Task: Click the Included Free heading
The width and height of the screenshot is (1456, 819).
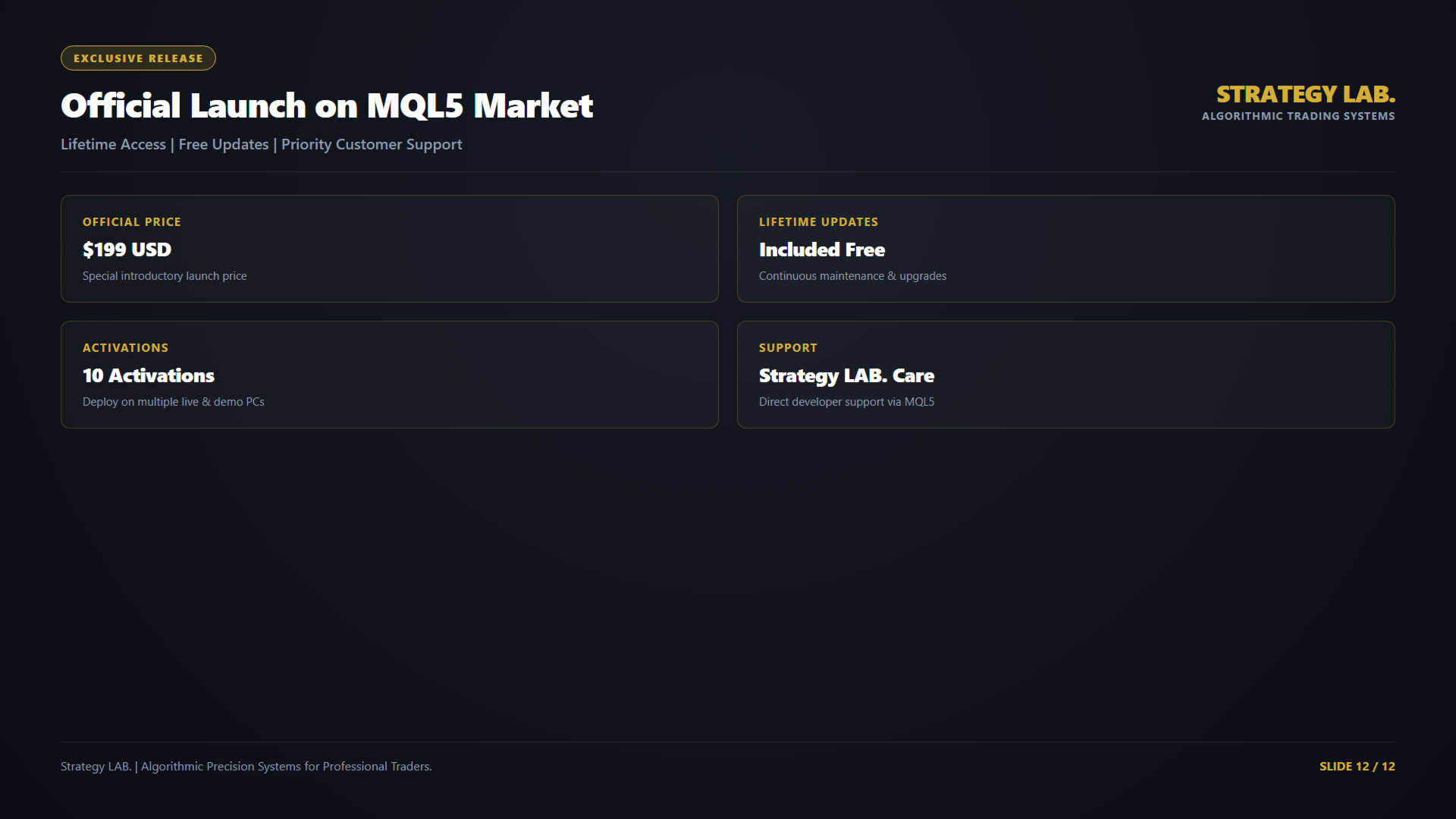Action: (x=822, y=249)
